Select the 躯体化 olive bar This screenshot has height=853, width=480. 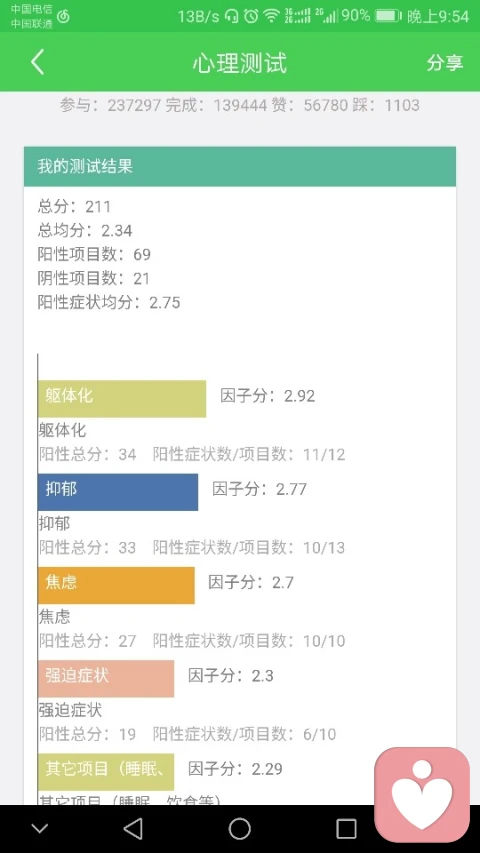tap(122, 399)
